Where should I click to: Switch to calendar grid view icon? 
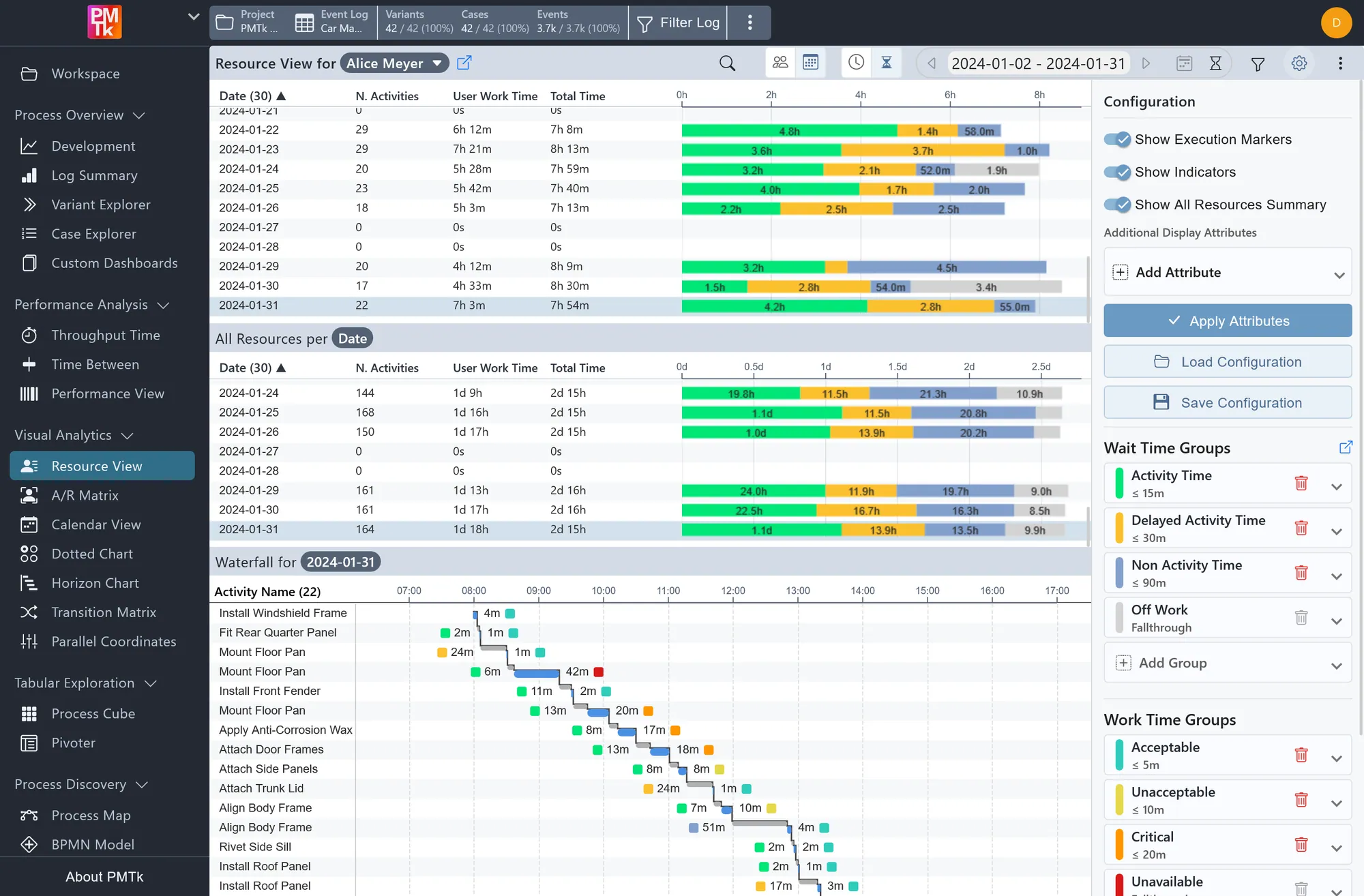coord(810,63)
